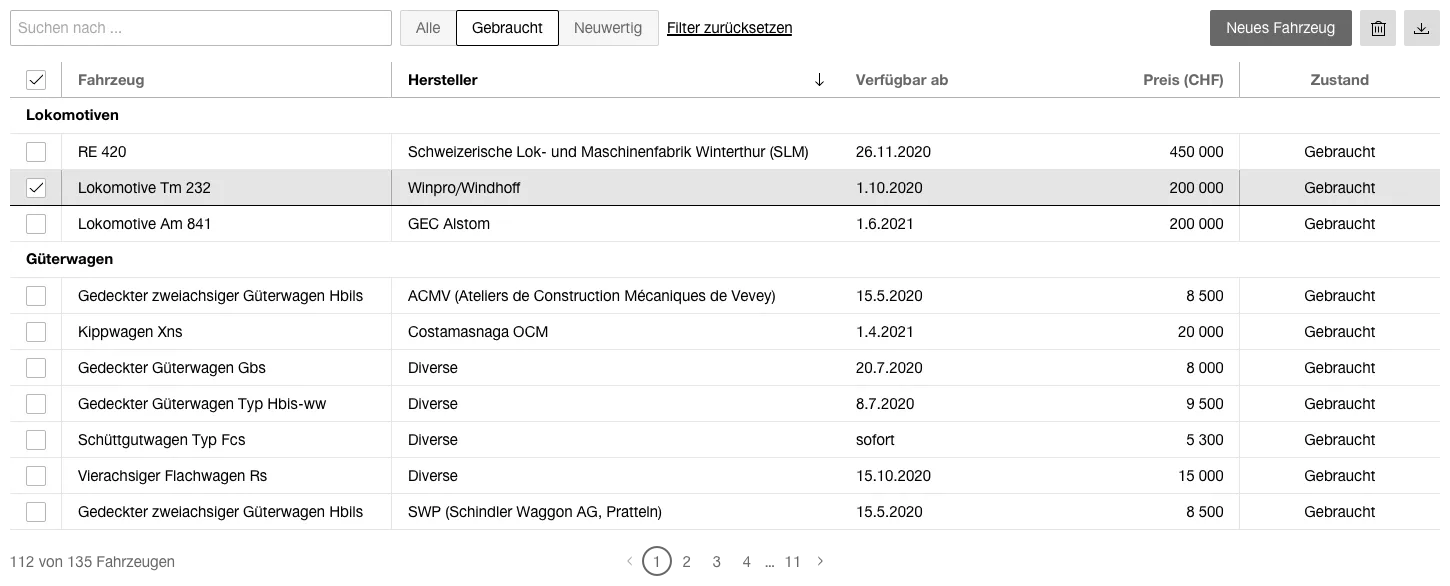Click the Costamasnaga OCM manufacturer cell
1450x586 pixels.
point(478,332)
